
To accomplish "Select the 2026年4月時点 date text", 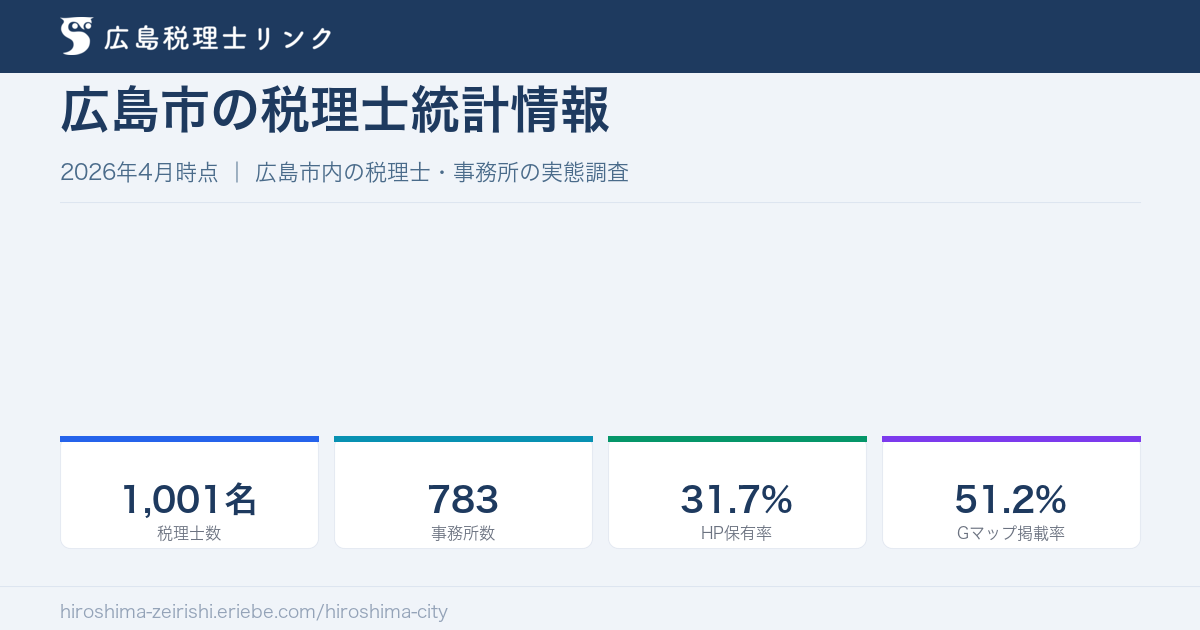I will 139,172.
